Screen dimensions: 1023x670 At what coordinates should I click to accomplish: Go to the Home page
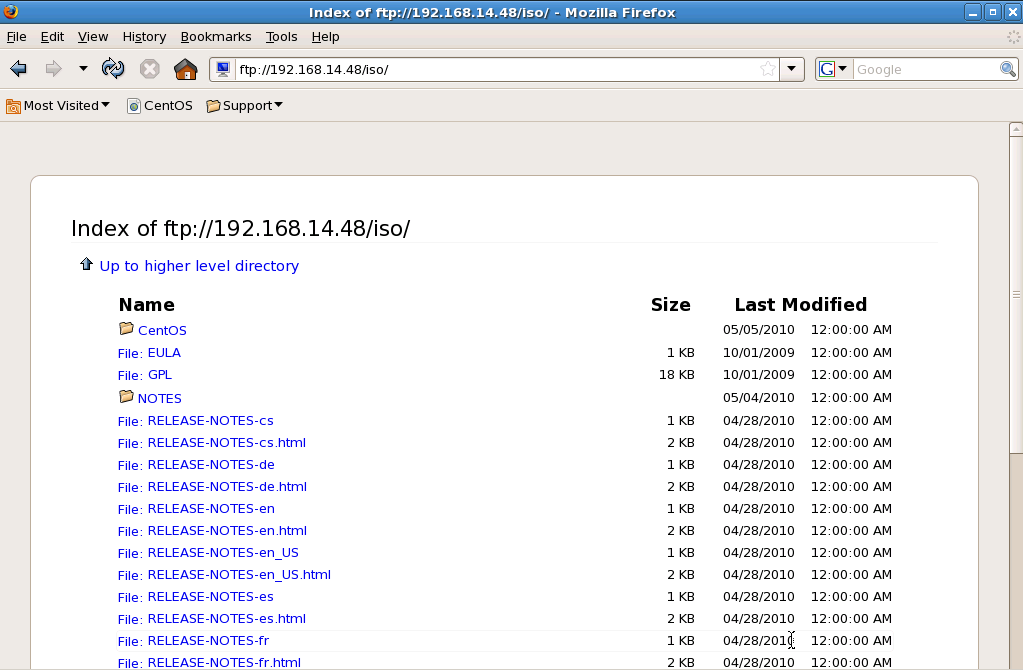(x=186, y=69)
